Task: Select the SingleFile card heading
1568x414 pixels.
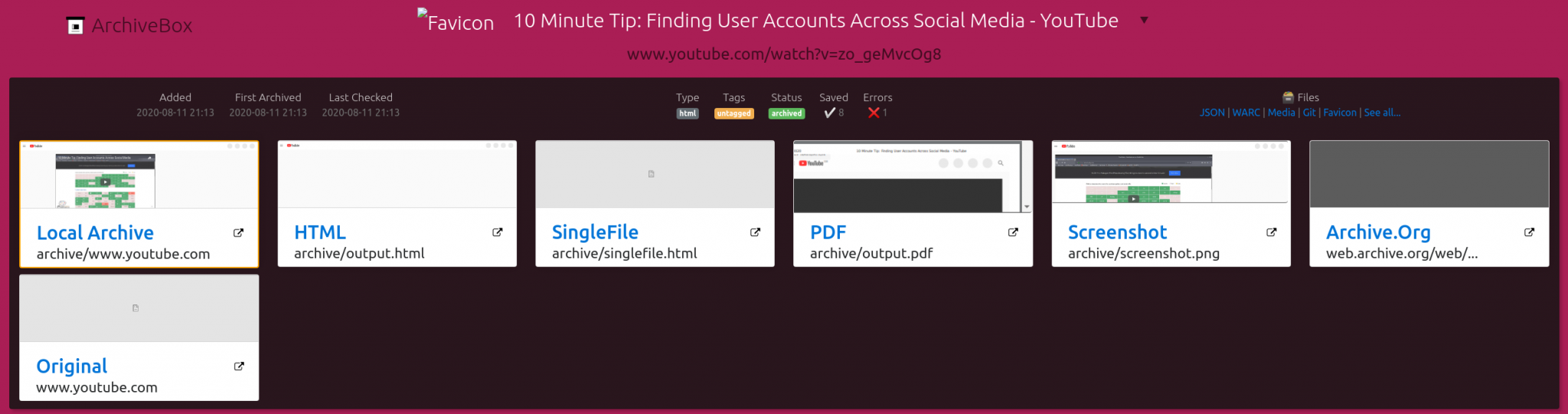Action: 595,232
